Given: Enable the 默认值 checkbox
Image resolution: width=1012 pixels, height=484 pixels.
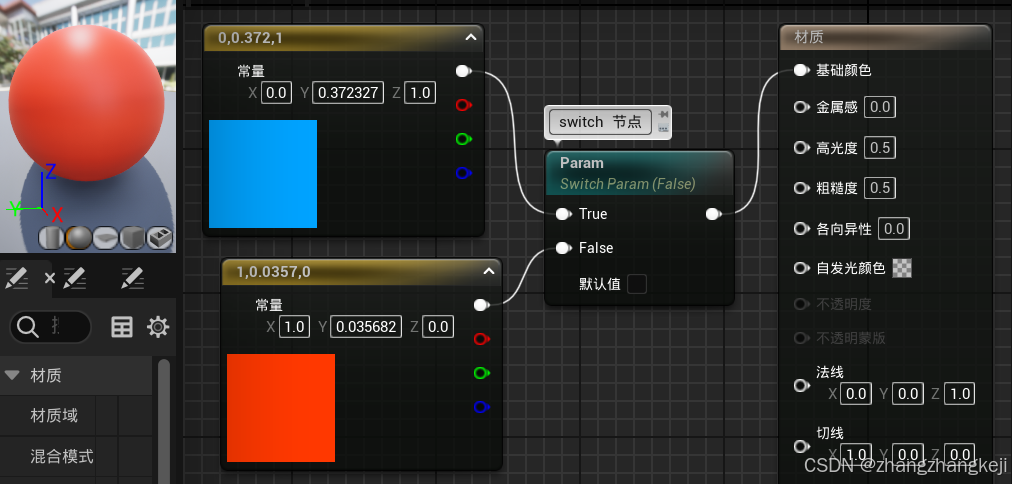Looking at the screenshot, I should tap(637, 284).
